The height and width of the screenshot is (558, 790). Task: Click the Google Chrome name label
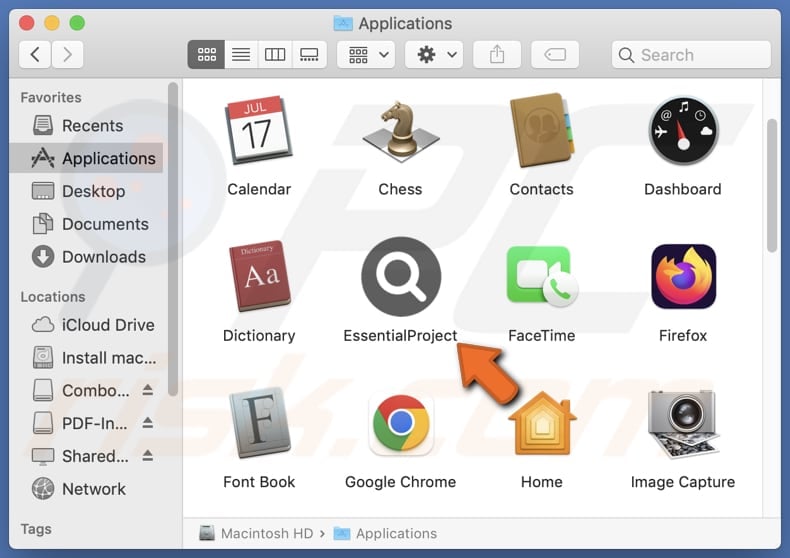click(401, 482)
